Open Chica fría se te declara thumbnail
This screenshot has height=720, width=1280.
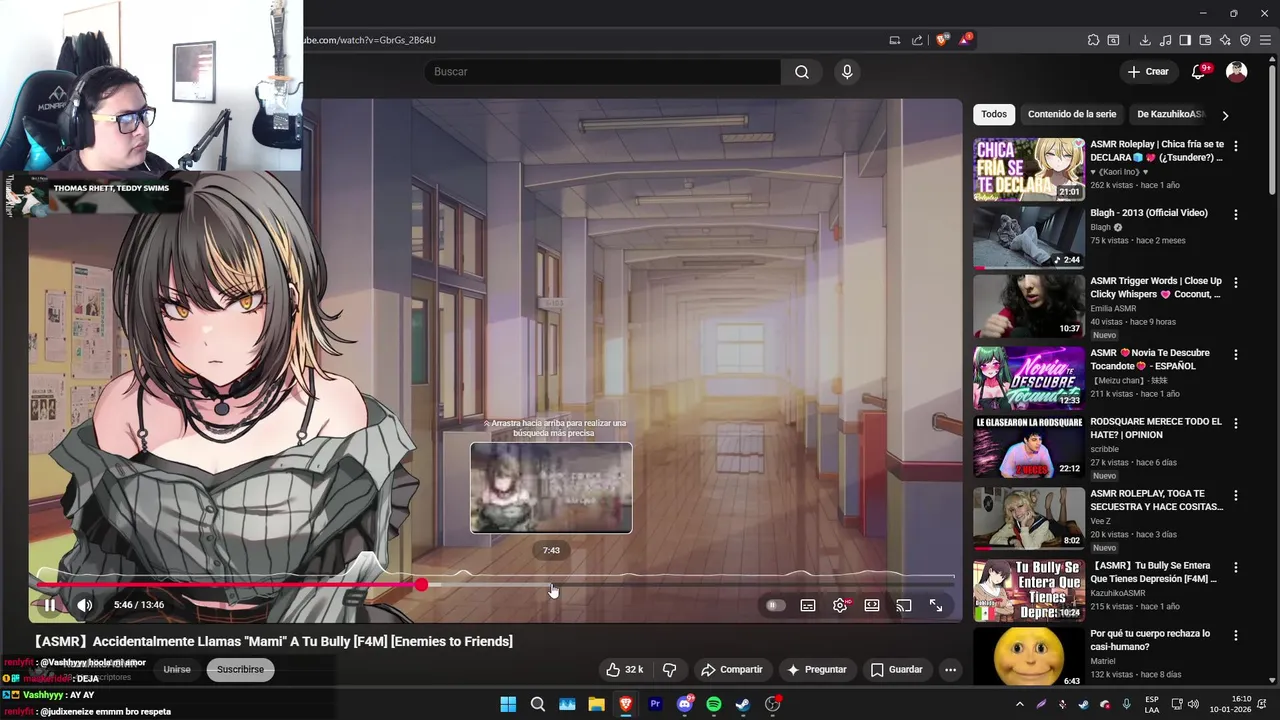[1029, 169]
